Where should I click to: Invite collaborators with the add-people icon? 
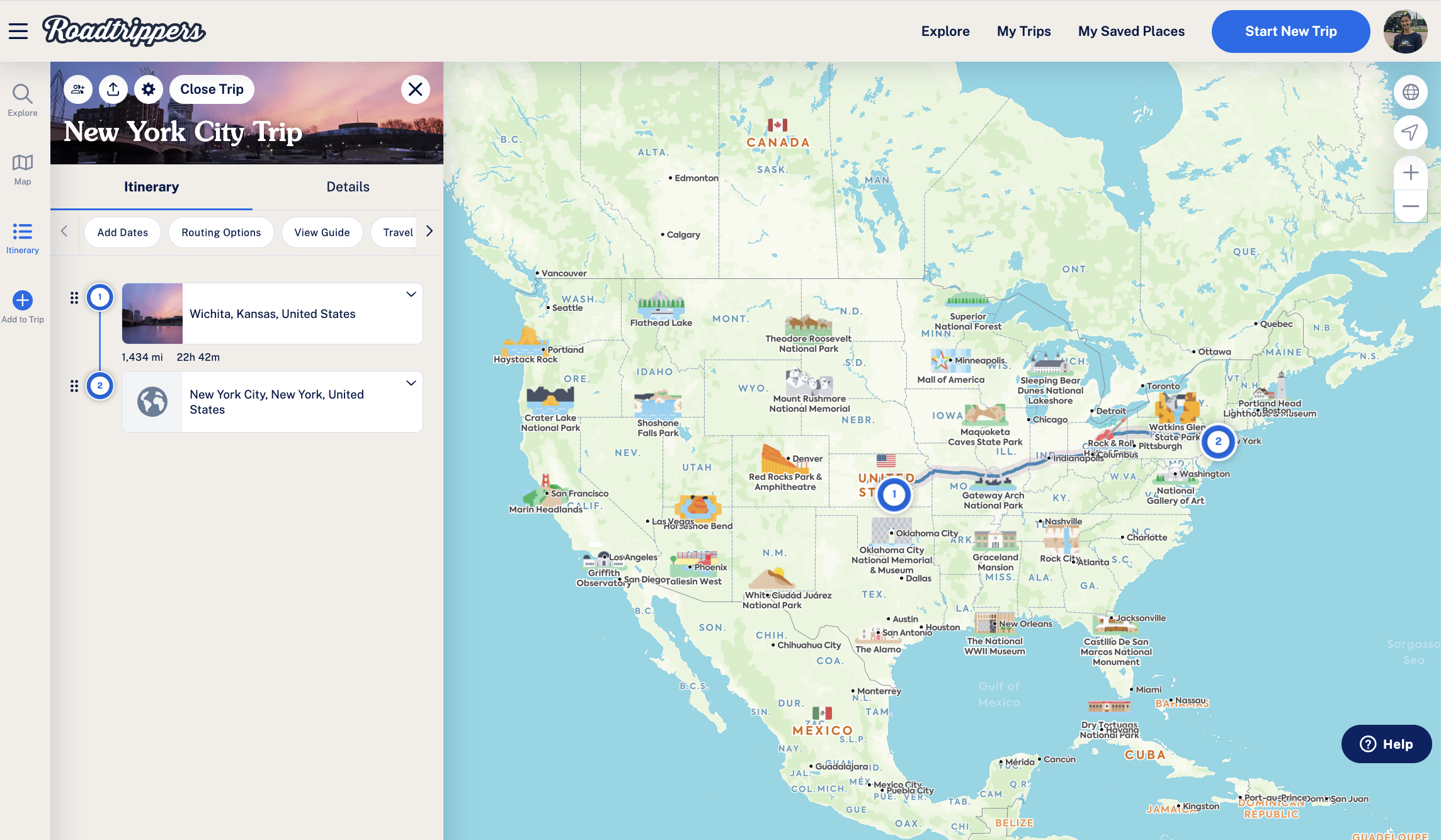point(78,89)
